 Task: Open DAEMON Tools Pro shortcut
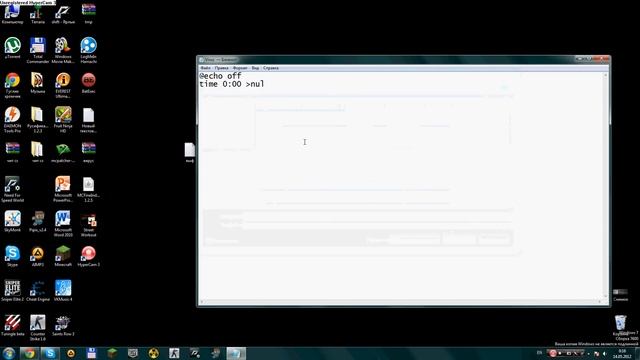coord(12,120)
